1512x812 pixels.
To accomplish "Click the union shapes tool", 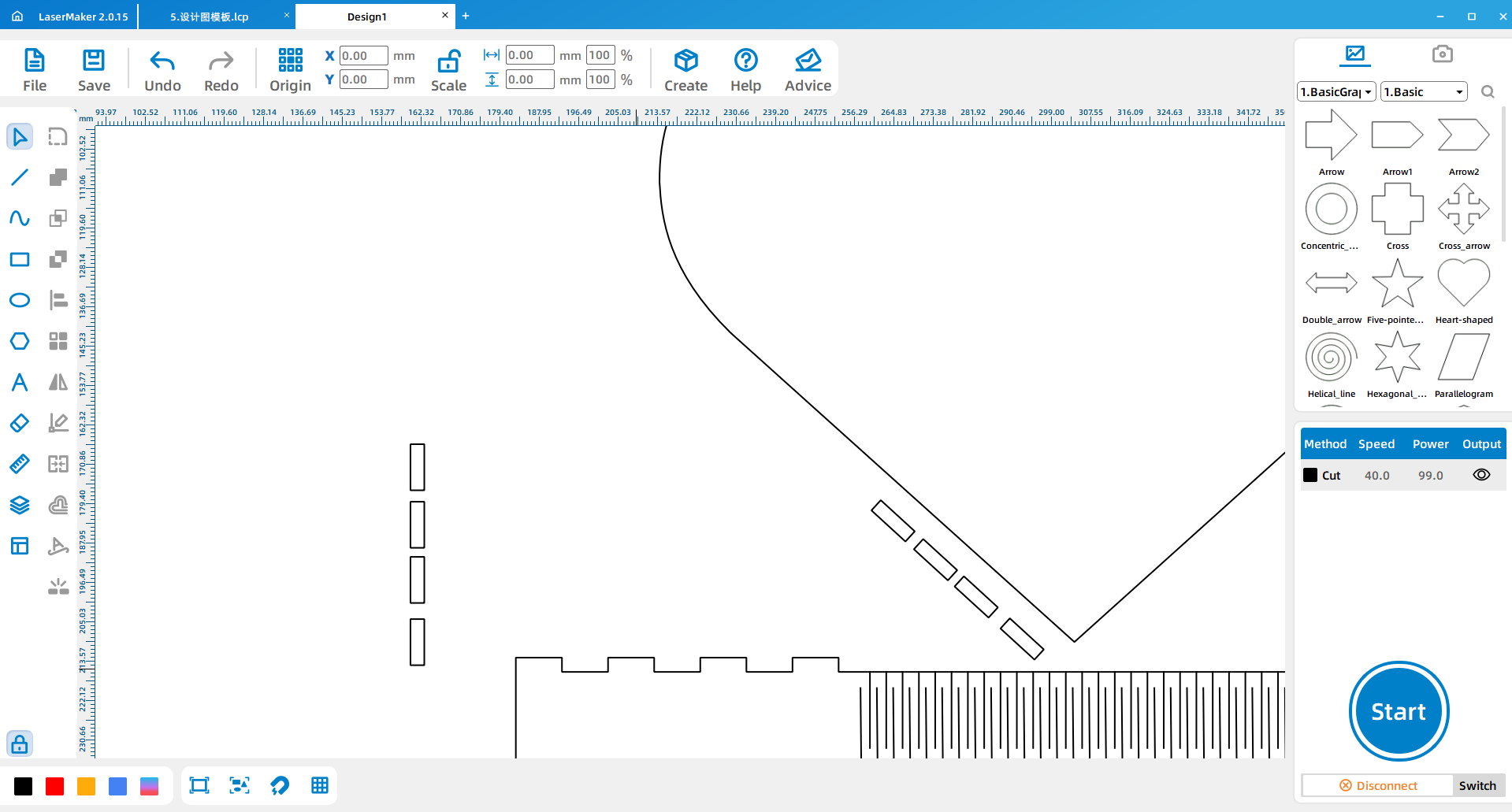I will [x=58, y=177].
